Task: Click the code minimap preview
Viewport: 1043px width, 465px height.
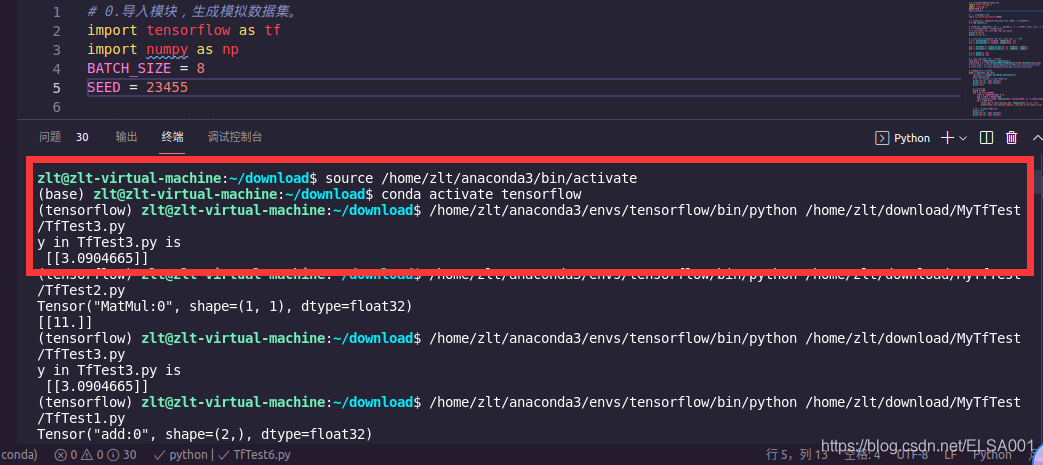Action: point(1004,60)
